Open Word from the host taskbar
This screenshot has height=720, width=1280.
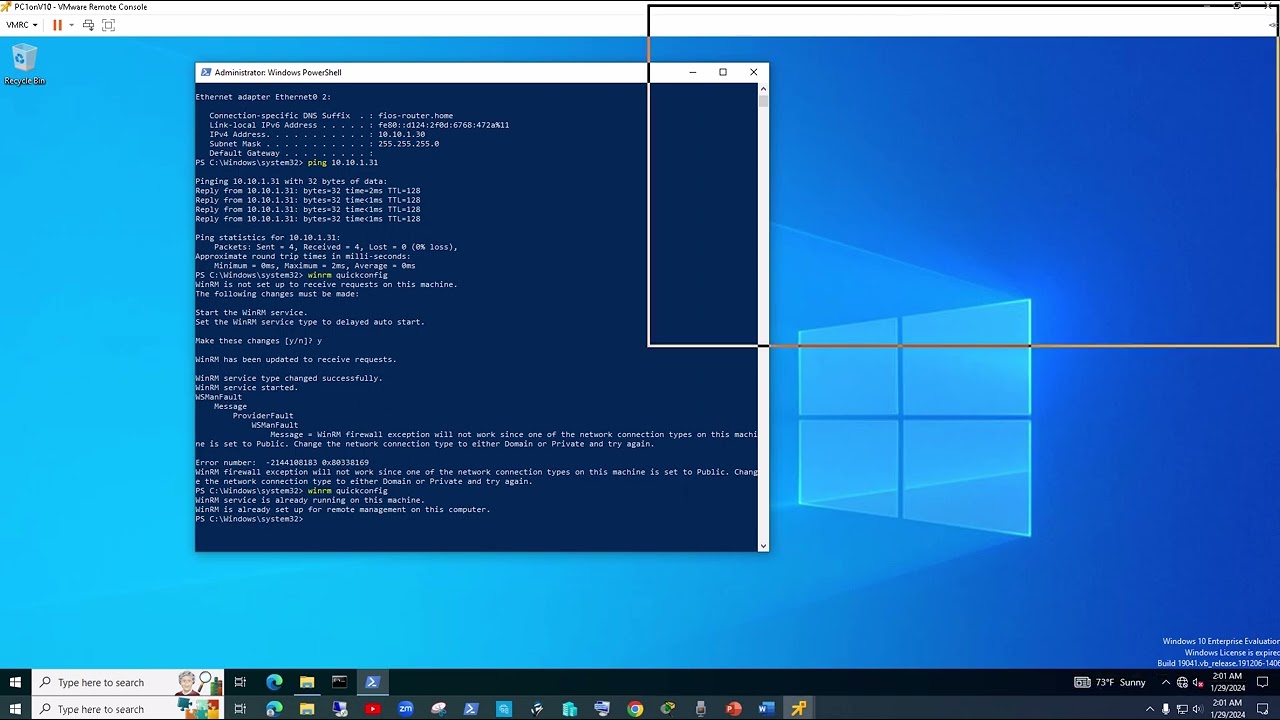coord(766,709)
